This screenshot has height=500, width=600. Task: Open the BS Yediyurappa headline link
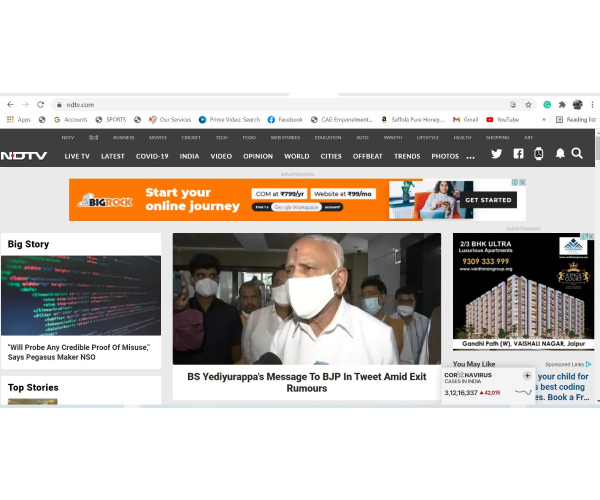click(x=306, y=382)
